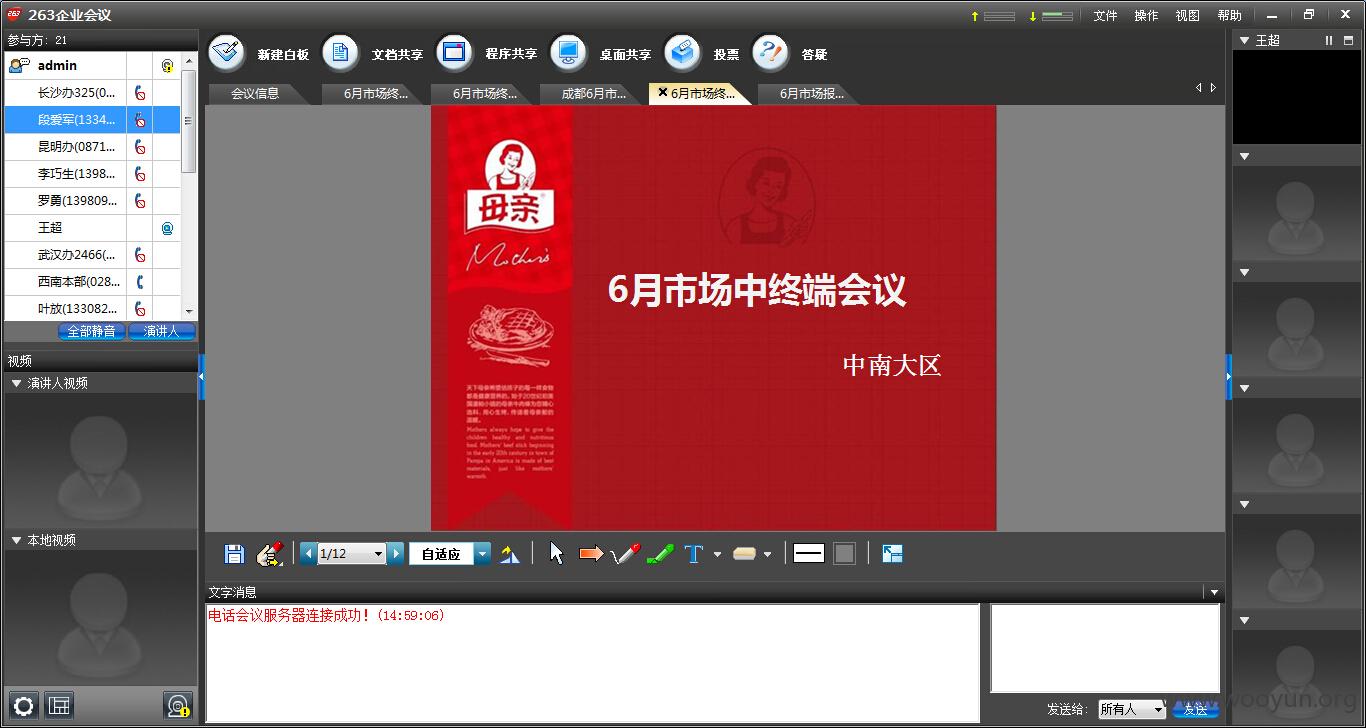Screen dimensions: 1366x728
Task: Open the page number 1/12 dropdown
Action: [x=378, y=554]
